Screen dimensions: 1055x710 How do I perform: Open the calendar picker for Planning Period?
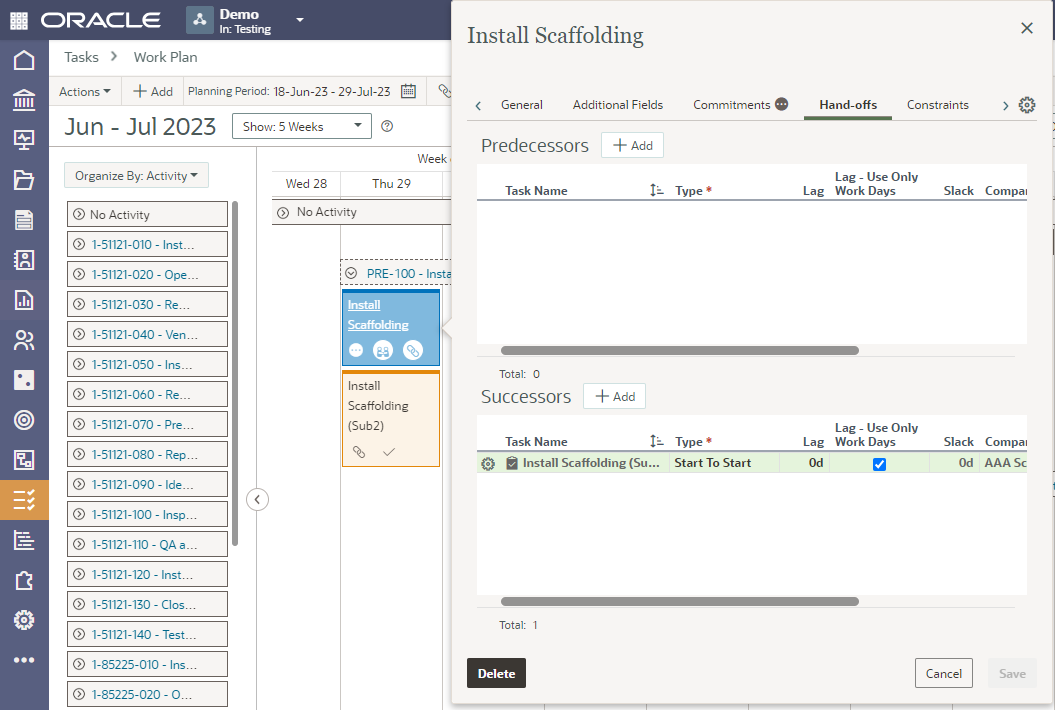[x=408, y=91]
